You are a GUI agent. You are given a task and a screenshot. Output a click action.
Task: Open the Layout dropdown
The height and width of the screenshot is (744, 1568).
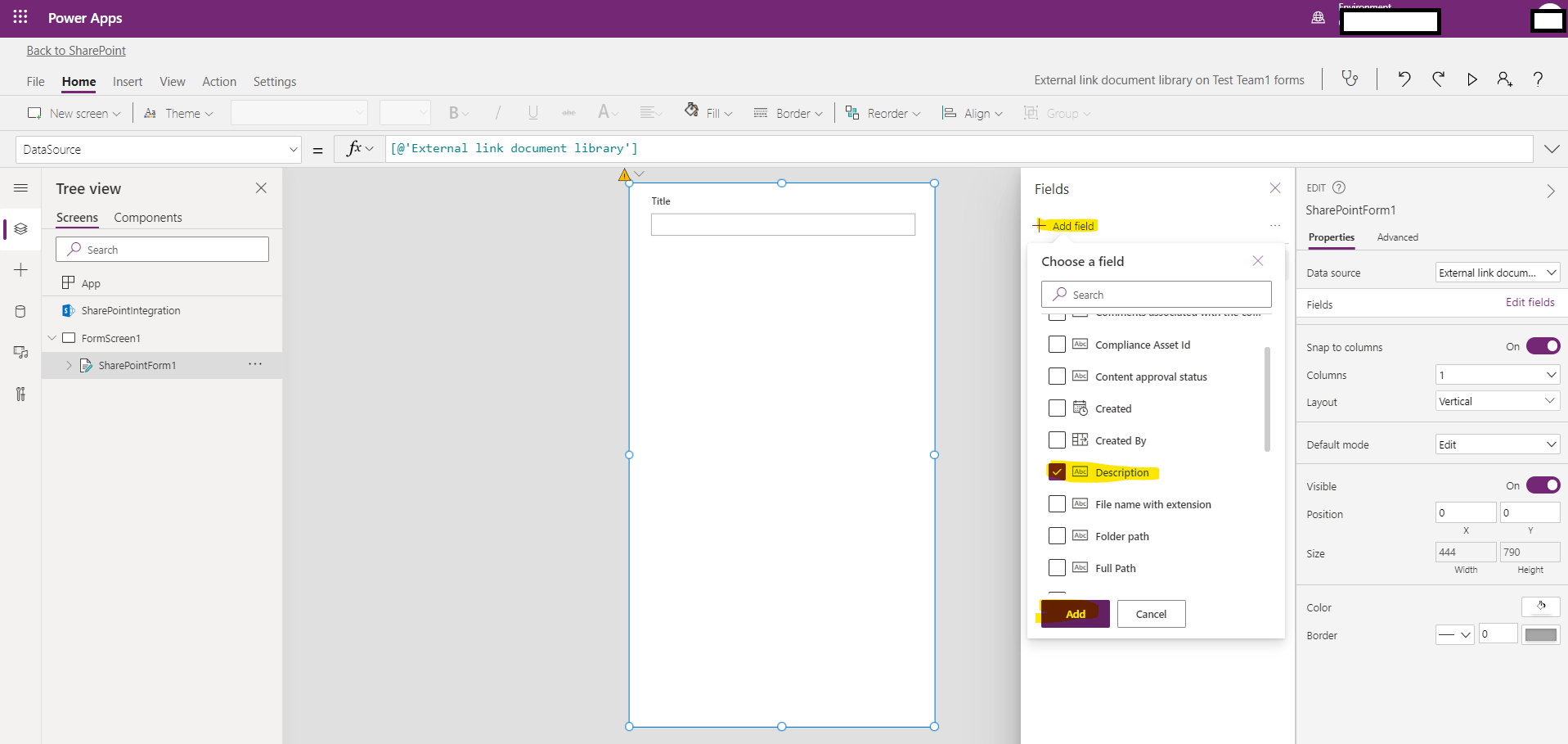[1498, 401]
